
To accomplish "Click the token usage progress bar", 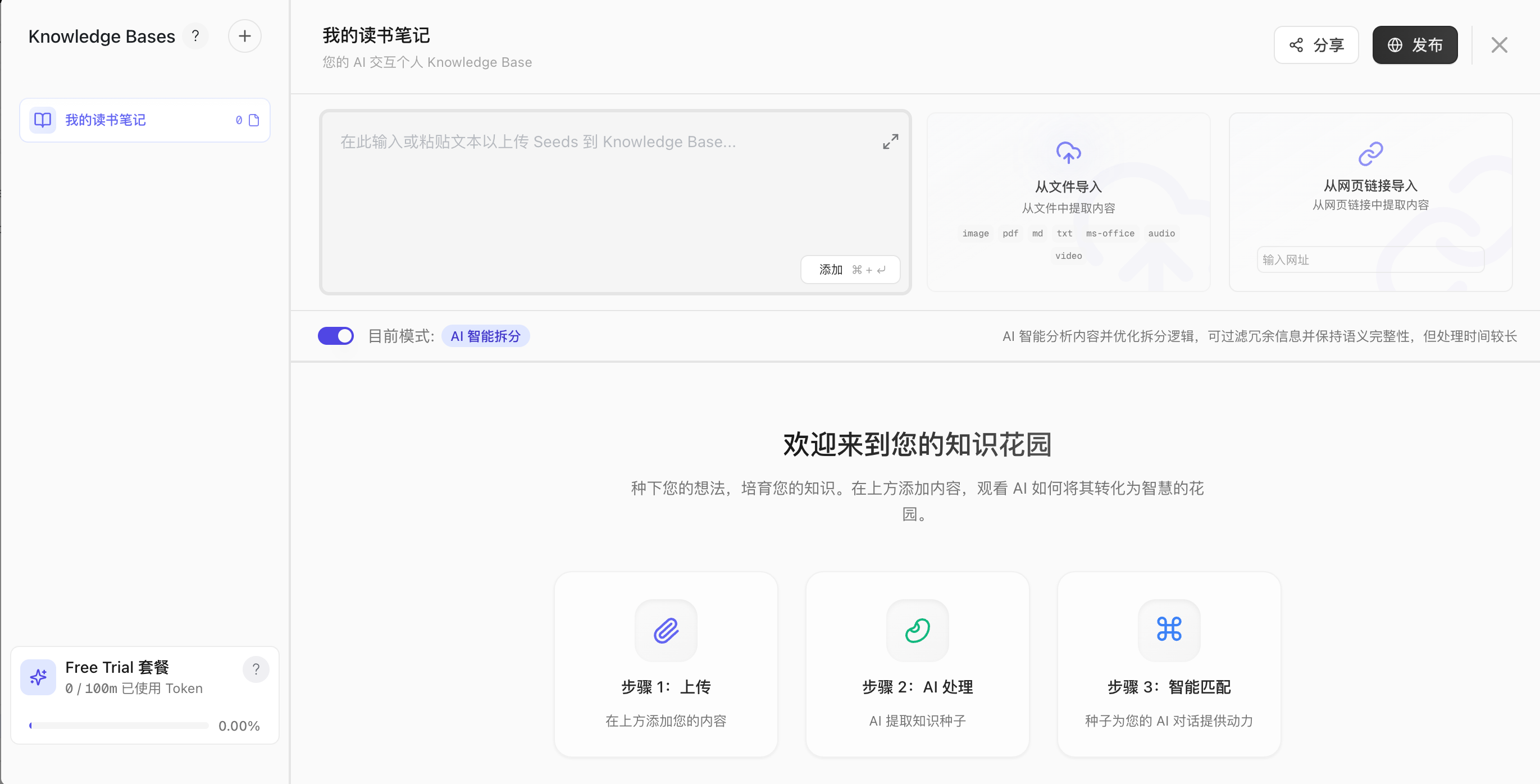I will 119,726.
